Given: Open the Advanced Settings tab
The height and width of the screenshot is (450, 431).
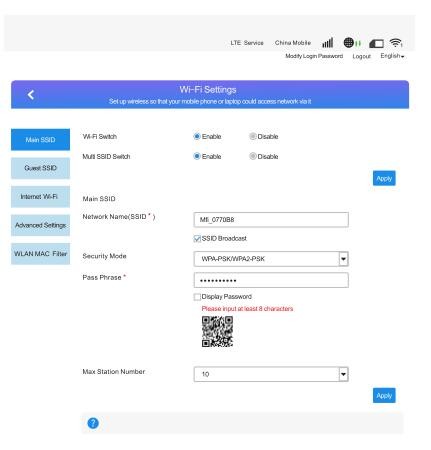Looking at the screenshot, I should (x=40, y=225).
